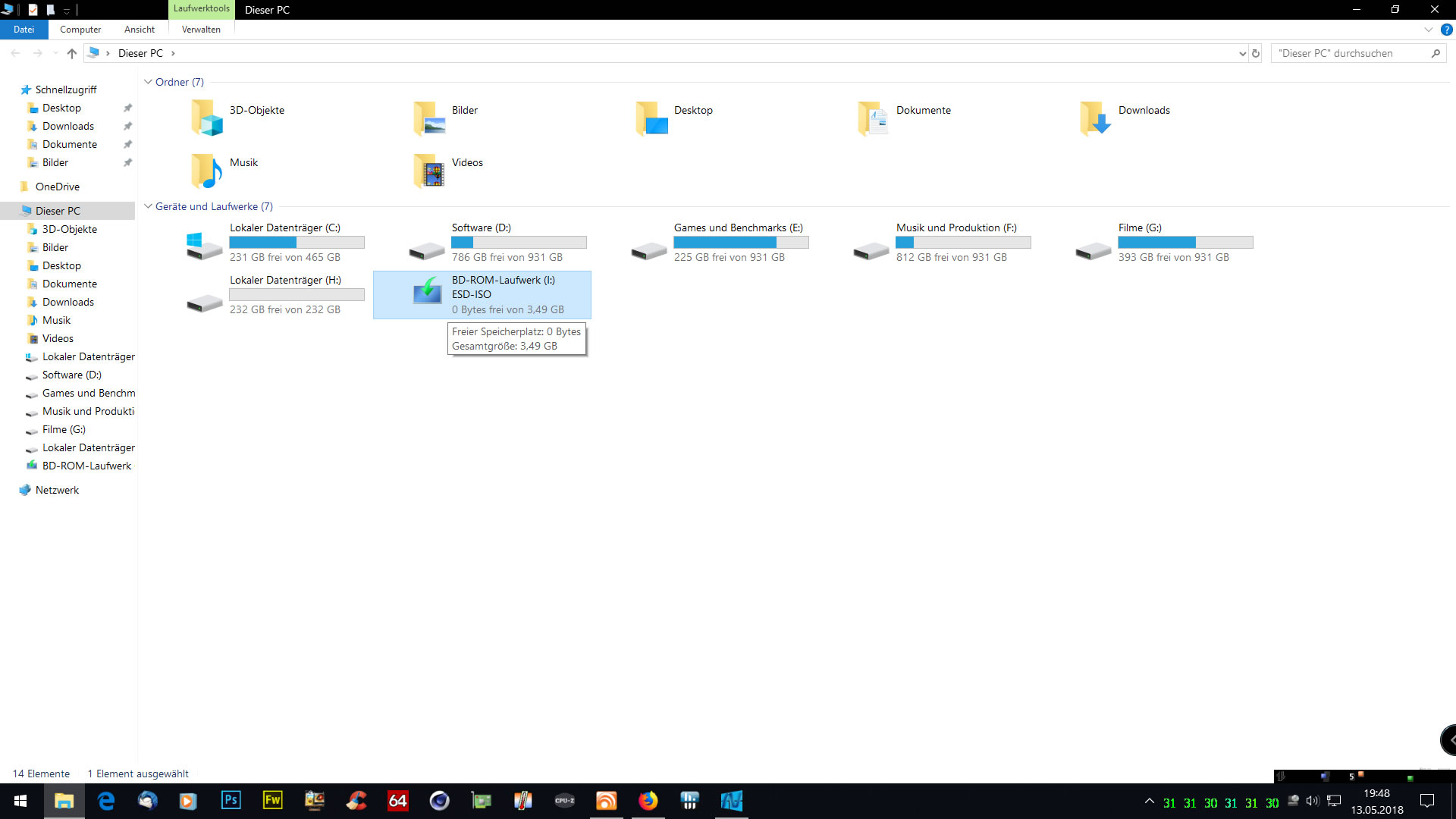Click the Photoshop taskbar icon

click(231, 800)
